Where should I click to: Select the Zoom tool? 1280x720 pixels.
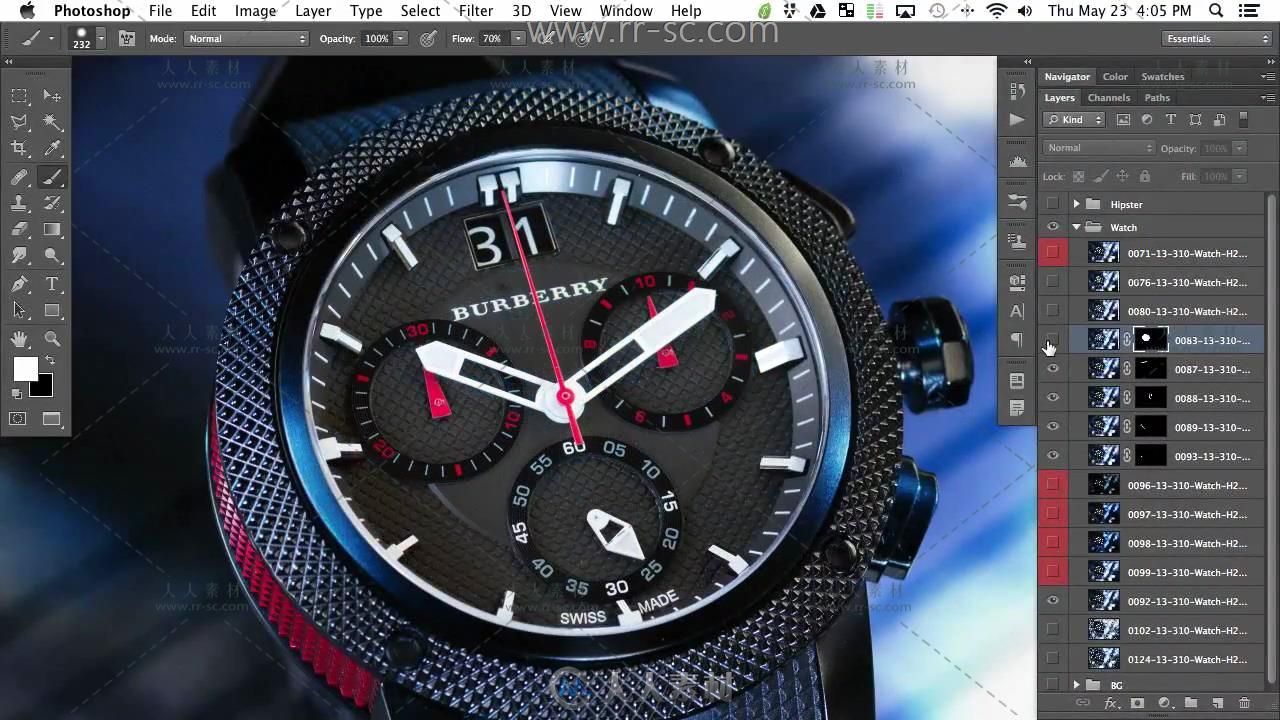click(52, 339)
